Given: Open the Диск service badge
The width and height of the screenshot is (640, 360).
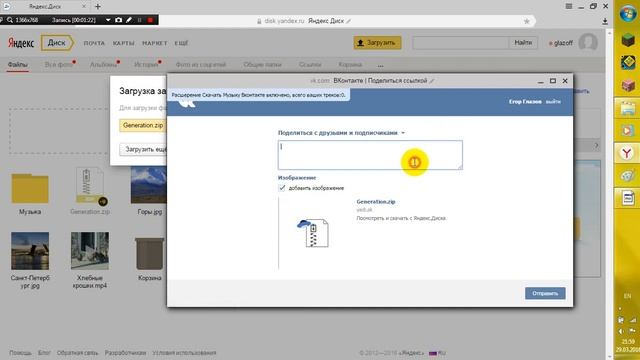Looking at the screenshot, I should click(57, 43).
